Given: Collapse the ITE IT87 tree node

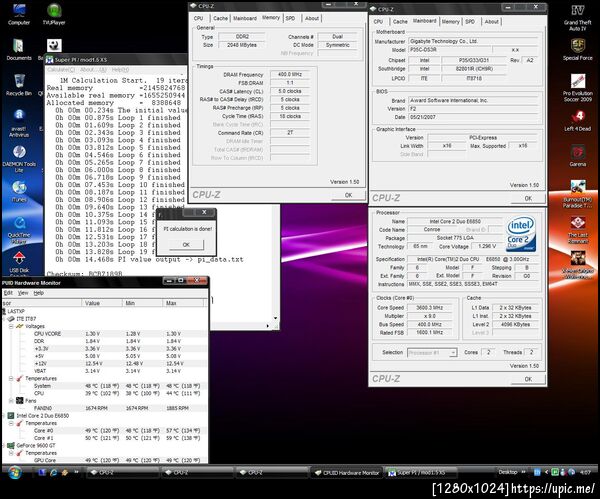Looking at the screenshot, I should click(x=4, y=319).
